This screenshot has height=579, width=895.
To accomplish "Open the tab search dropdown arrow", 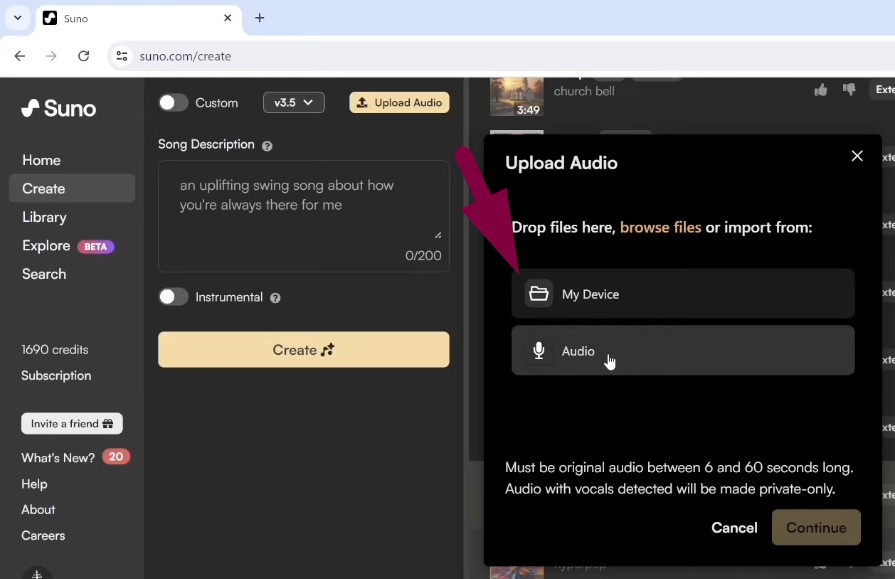I will (x=18, y=18).
